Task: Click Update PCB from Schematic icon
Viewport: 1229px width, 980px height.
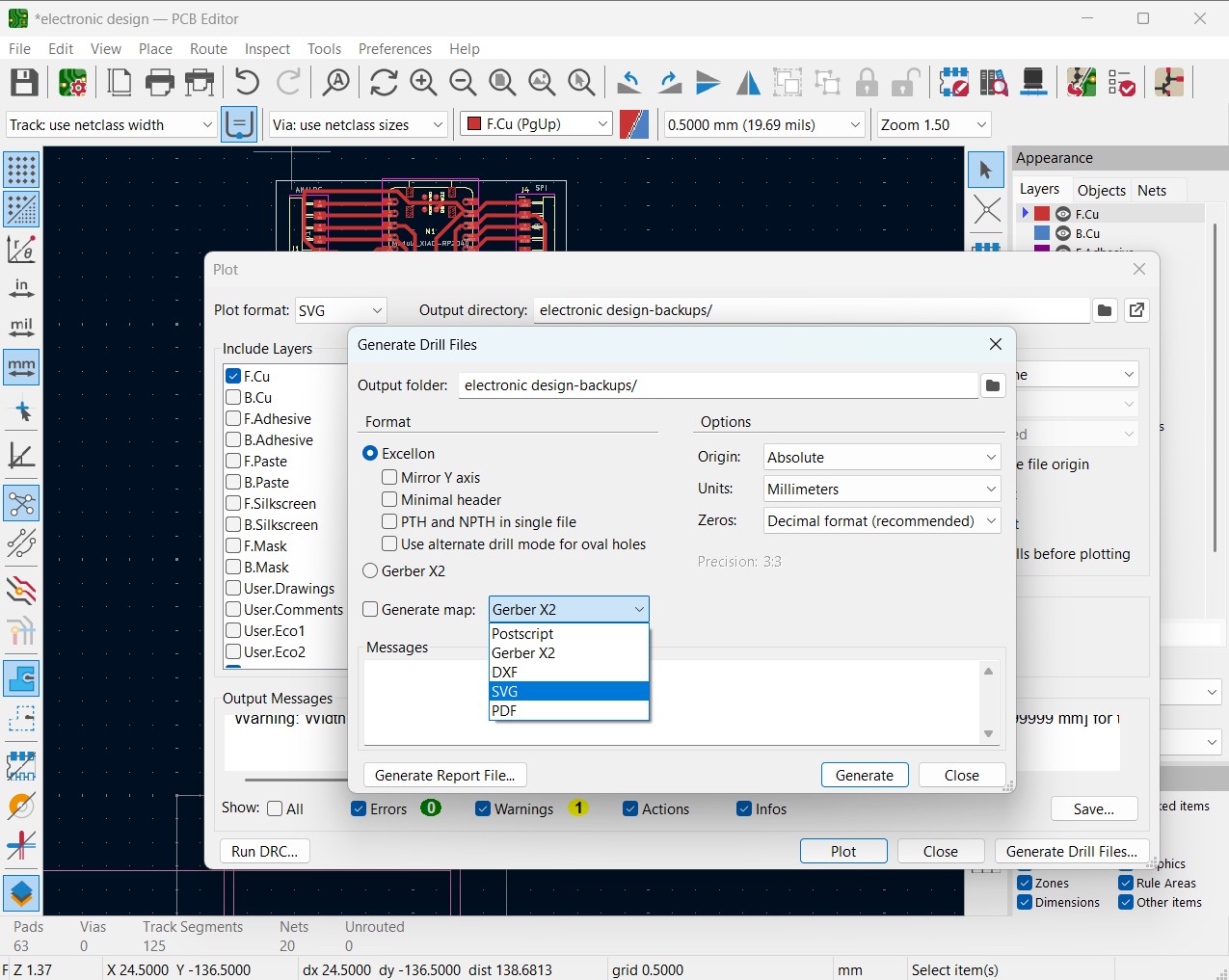Action: pos(1082,83)
